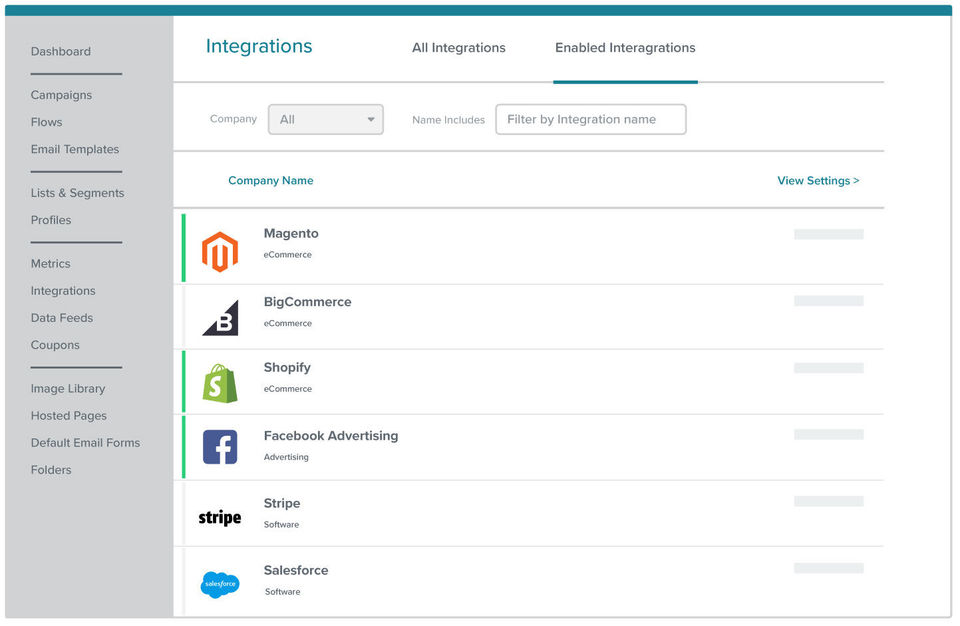Click the Stripe logo
This screenshot has height=626, width=960.
coord(220,518)
